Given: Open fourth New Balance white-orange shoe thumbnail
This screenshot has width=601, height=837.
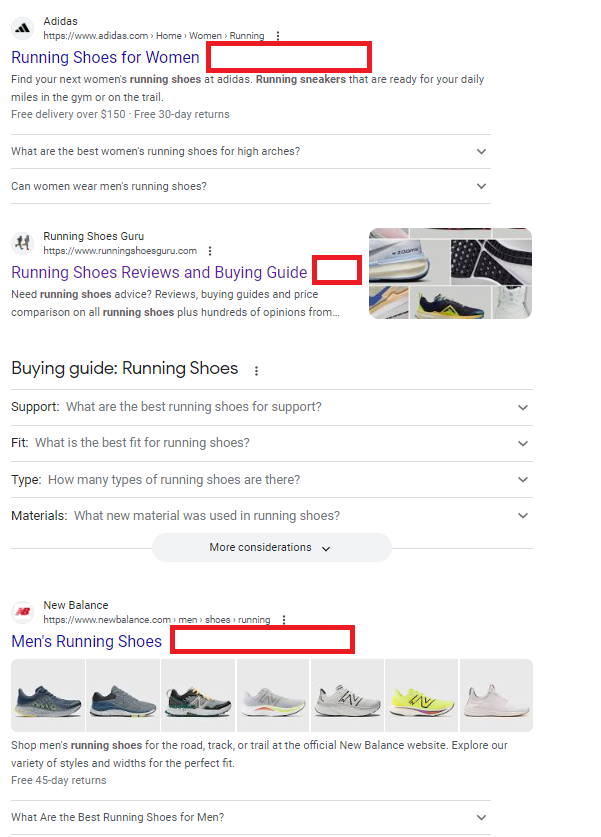Looking at the screenshot, I should pyautogui.click(x=273, y=696).
